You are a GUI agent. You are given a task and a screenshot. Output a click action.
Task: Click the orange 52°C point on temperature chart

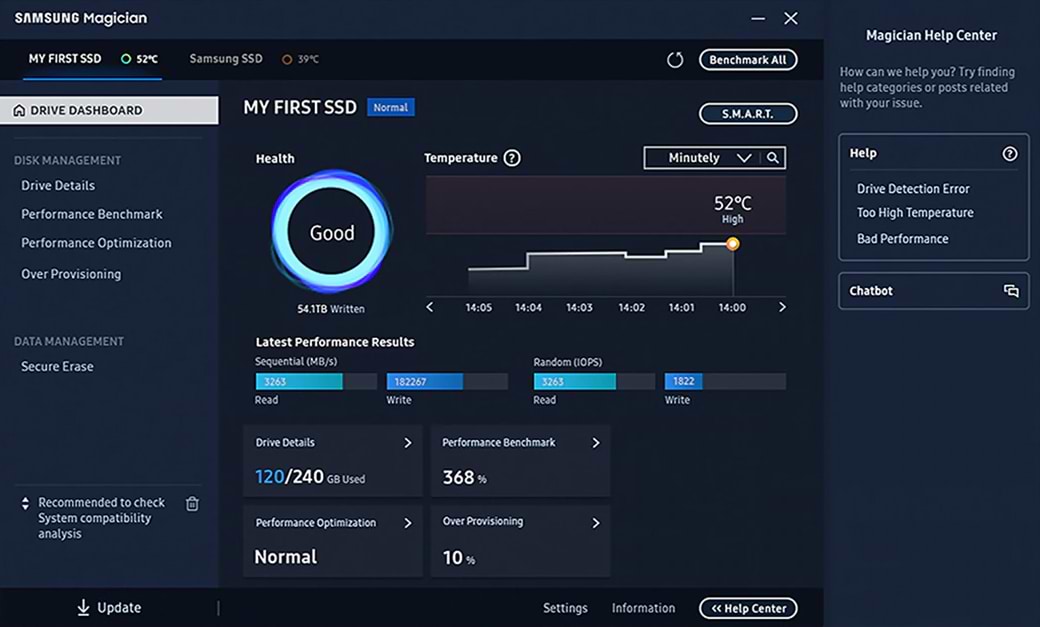pyautogui.click(x=732, y=244)
